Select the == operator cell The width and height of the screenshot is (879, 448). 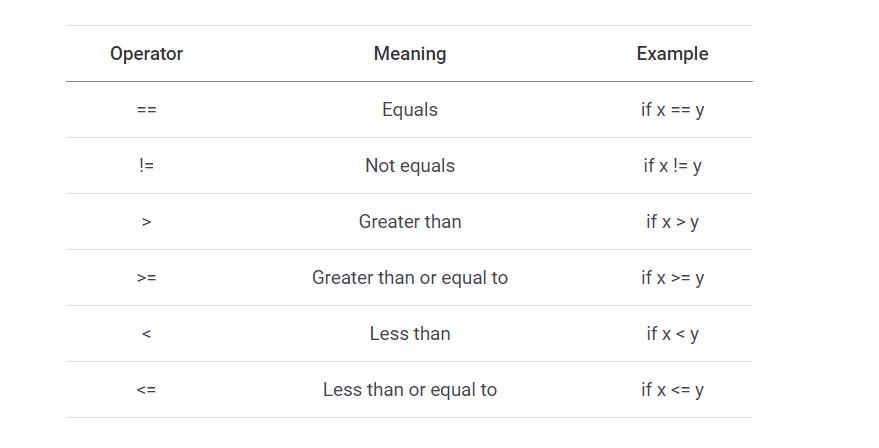[146, 110]
